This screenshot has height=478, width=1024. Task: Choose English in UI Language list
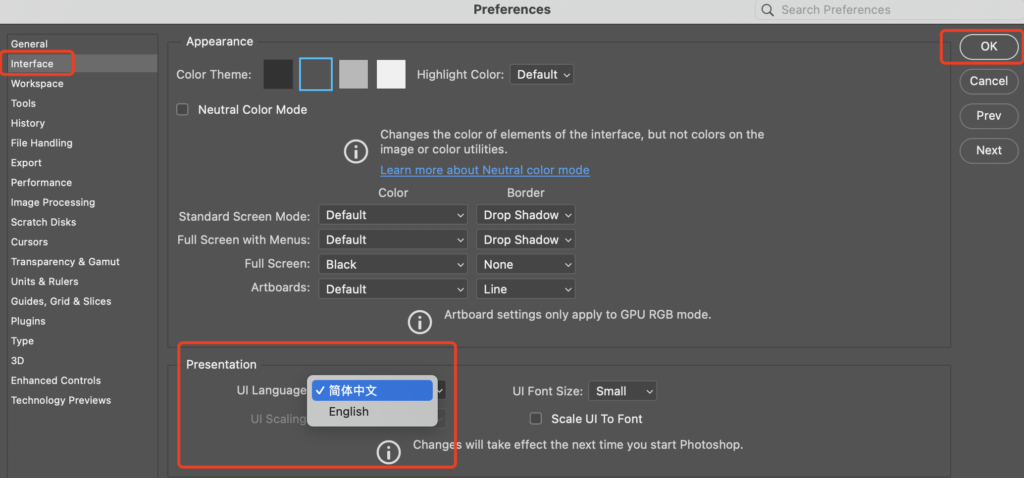[x=349, y=412]
